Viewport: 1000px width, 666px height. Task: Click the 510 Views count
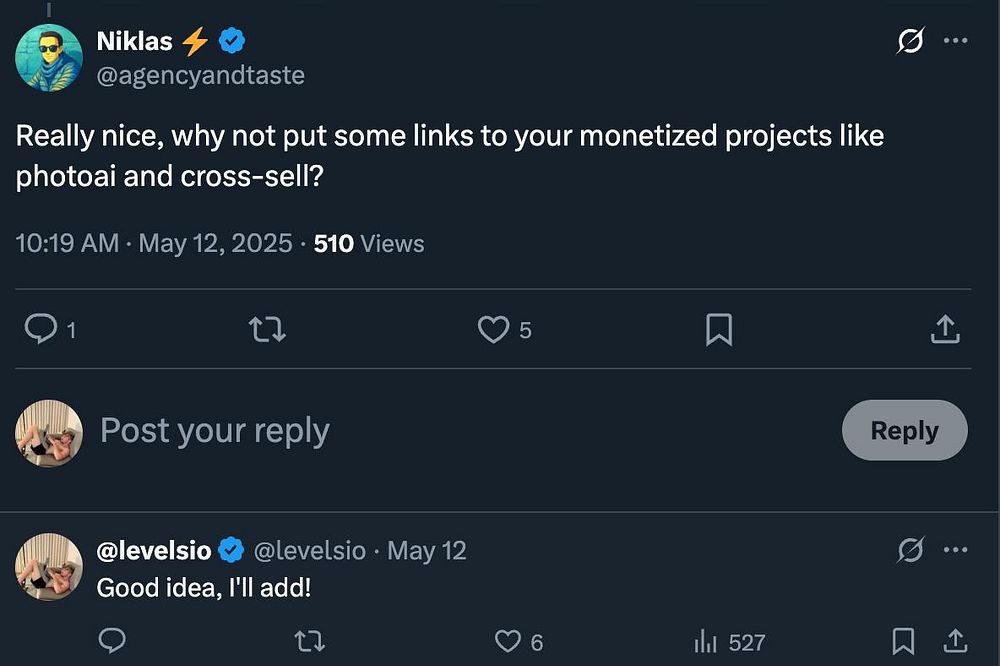368,243
